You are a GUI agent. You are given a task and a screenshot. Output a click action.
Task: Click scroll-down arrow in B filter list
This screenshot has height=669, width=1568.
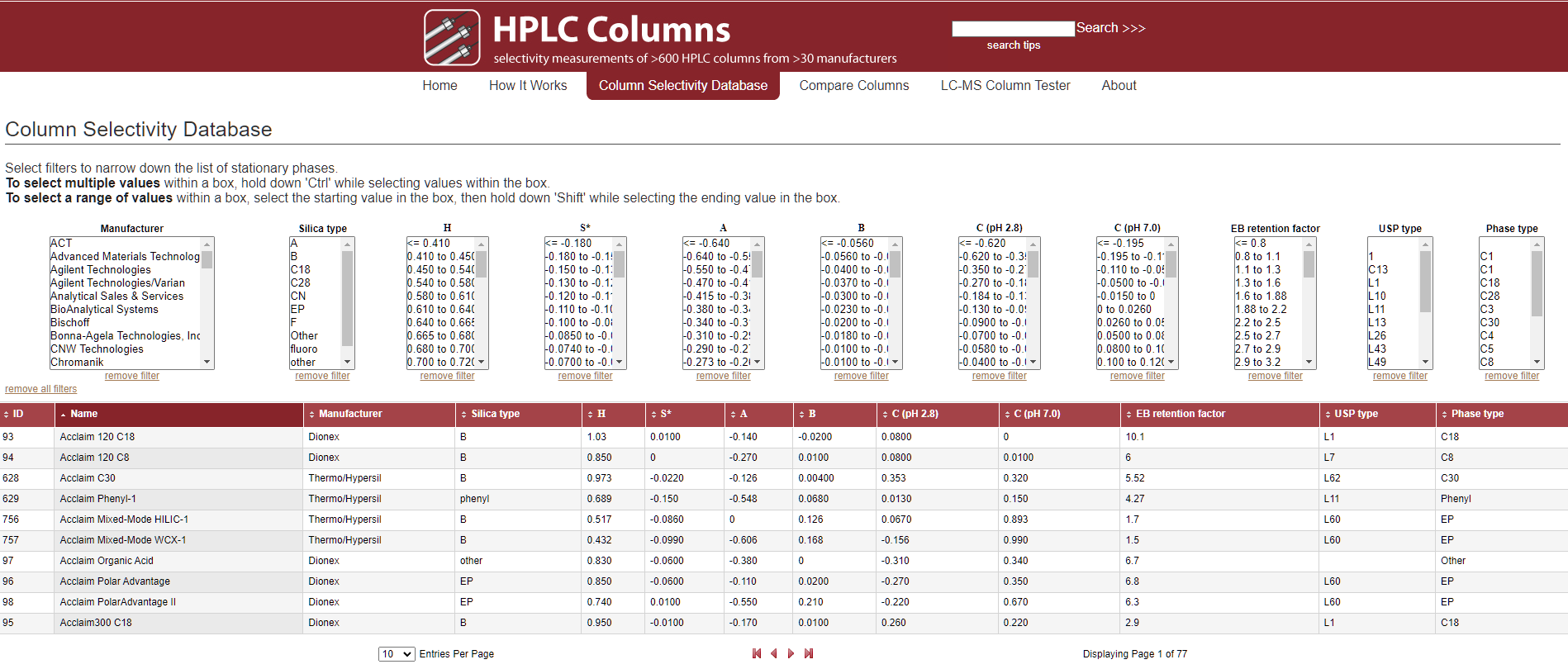896,362
